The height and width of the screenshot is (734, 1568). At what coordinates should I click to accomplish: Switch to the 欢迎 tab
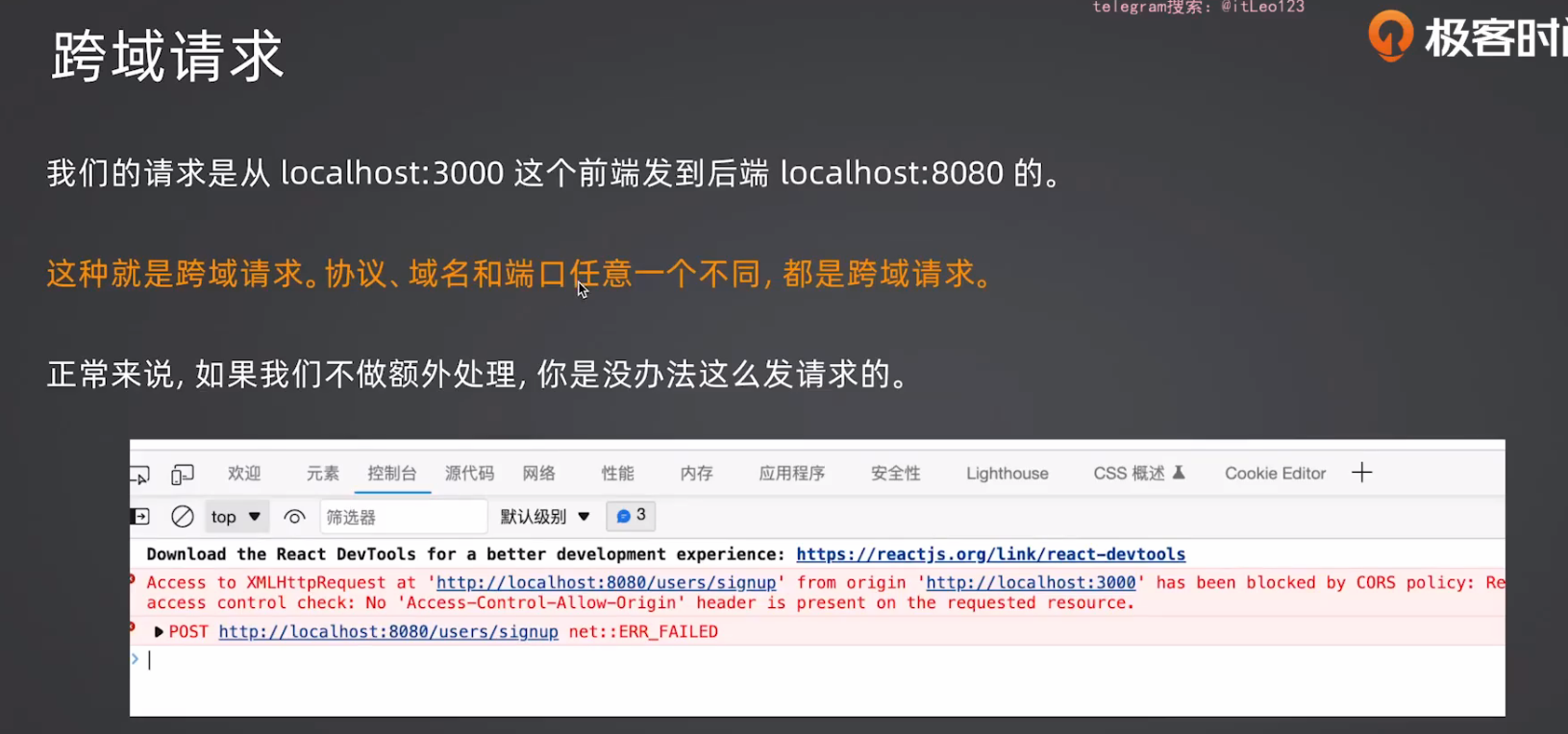coord(244,474)
